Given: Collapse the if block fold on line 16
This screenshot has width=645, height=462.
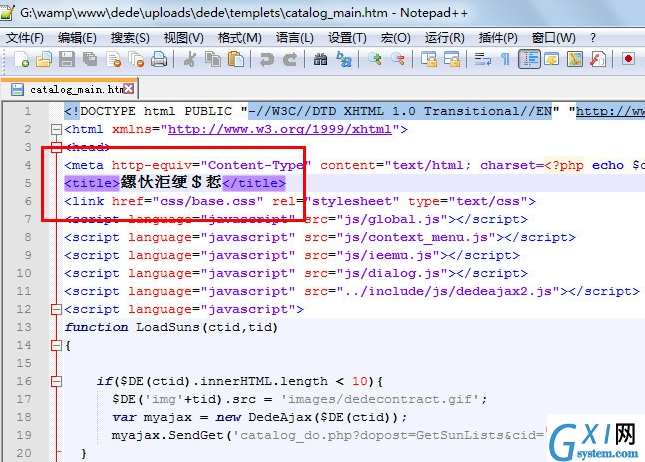Looking at the screenshot, I should coord(56,381).
